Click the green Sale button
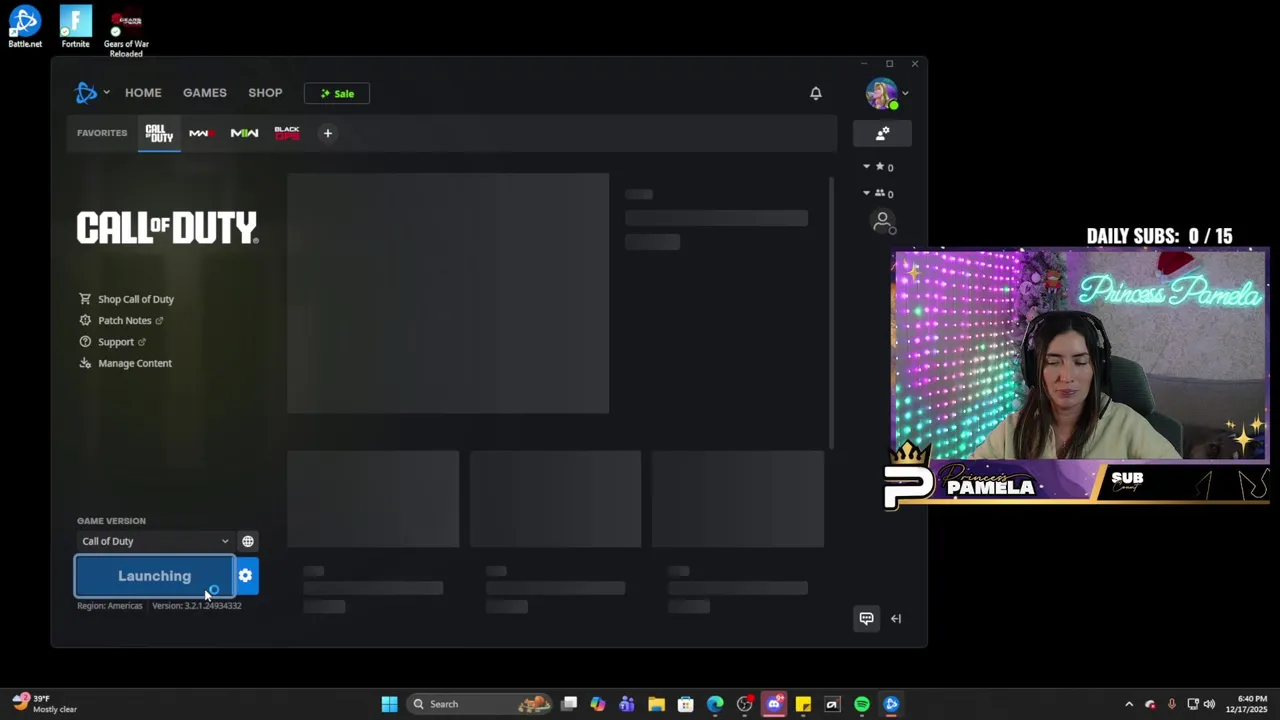This screenshot has width=1280, height=720. [337, 93]
